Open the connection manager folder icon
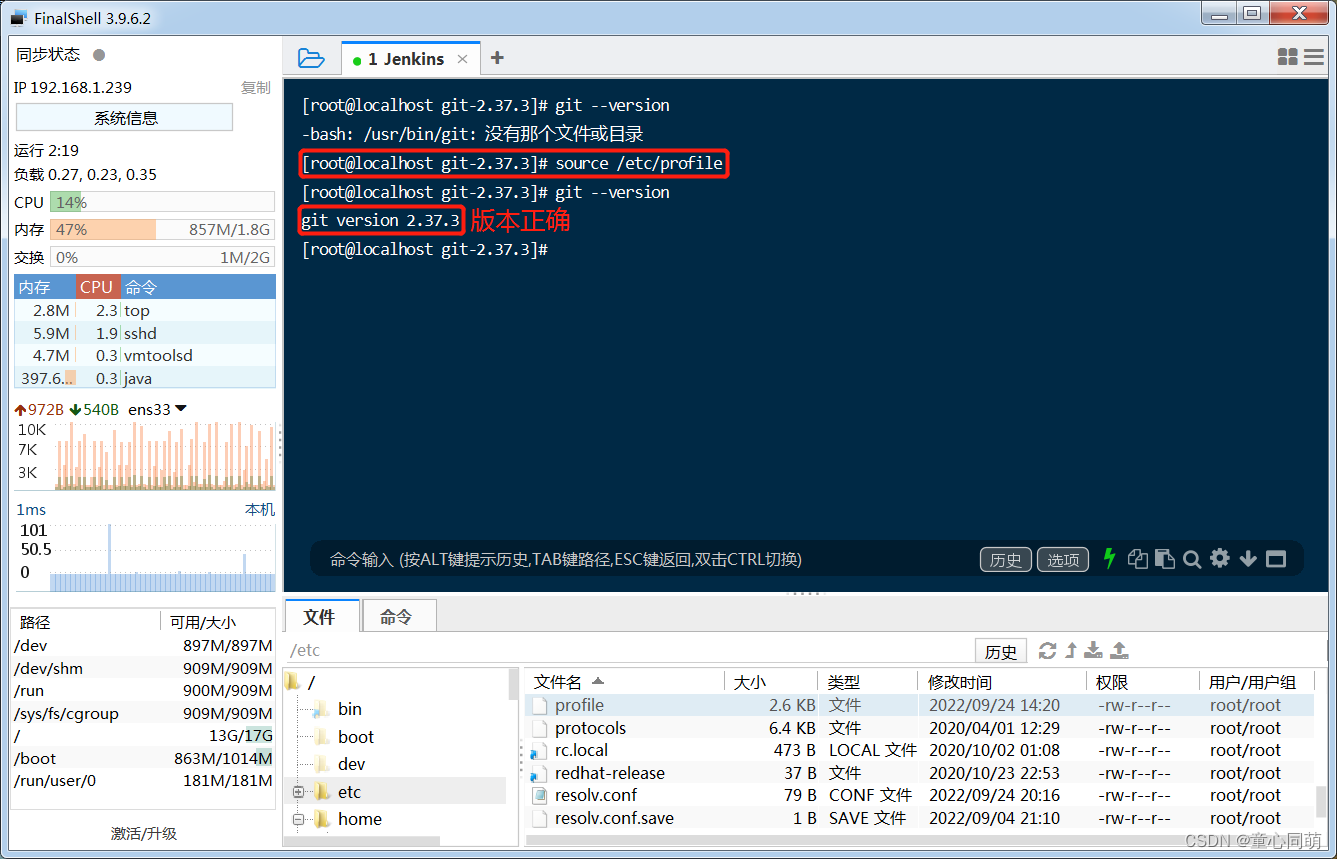1337x859 pixels. click(x=311, y=58)
